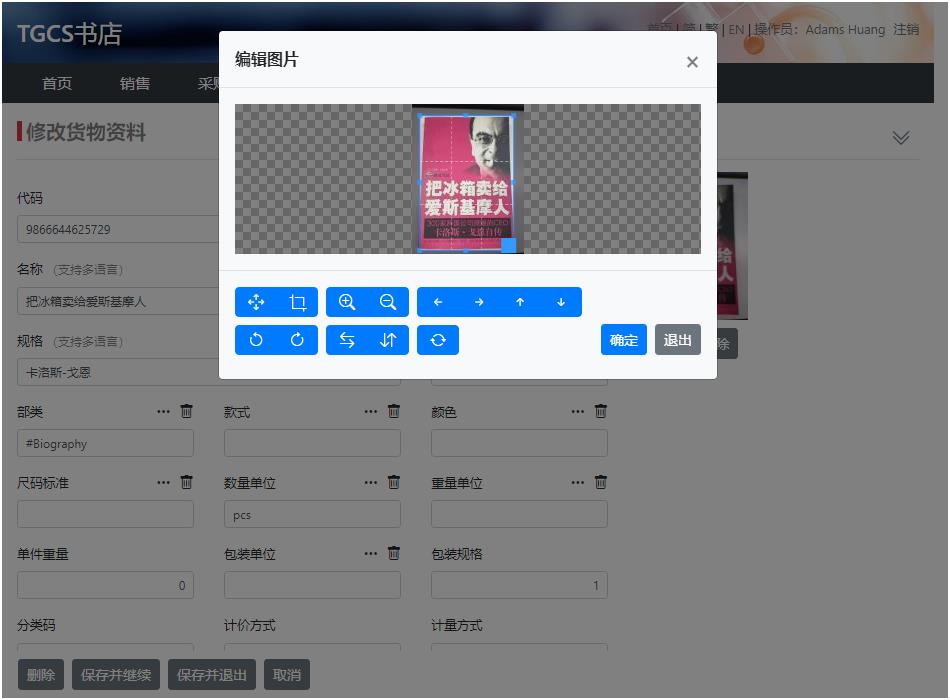Image resolution: width=950 pixels, height=700 pixels.
Task: Switch language to EN
Action: click(x=736, y=29)
